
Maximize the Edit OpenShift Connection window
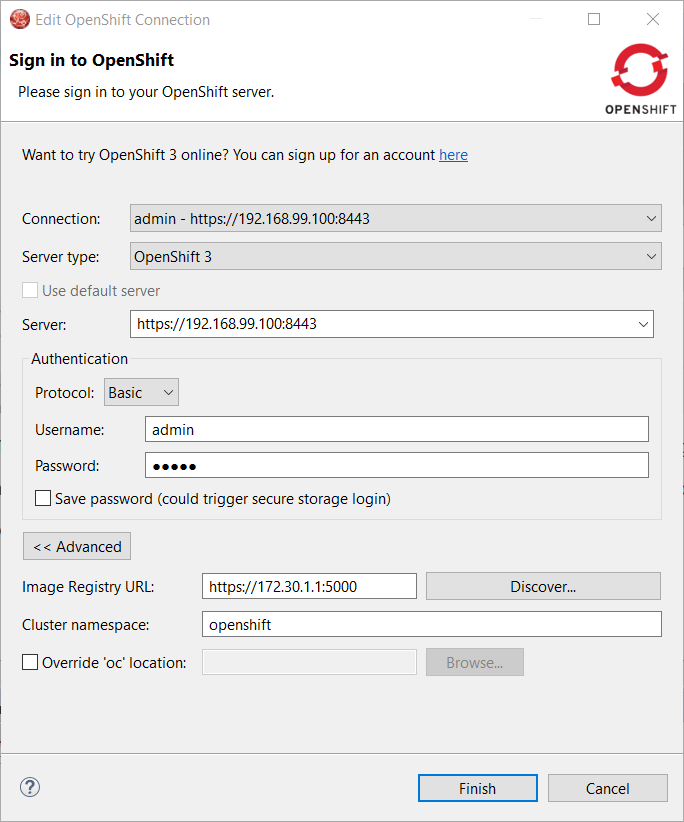[x=594, y=19]
